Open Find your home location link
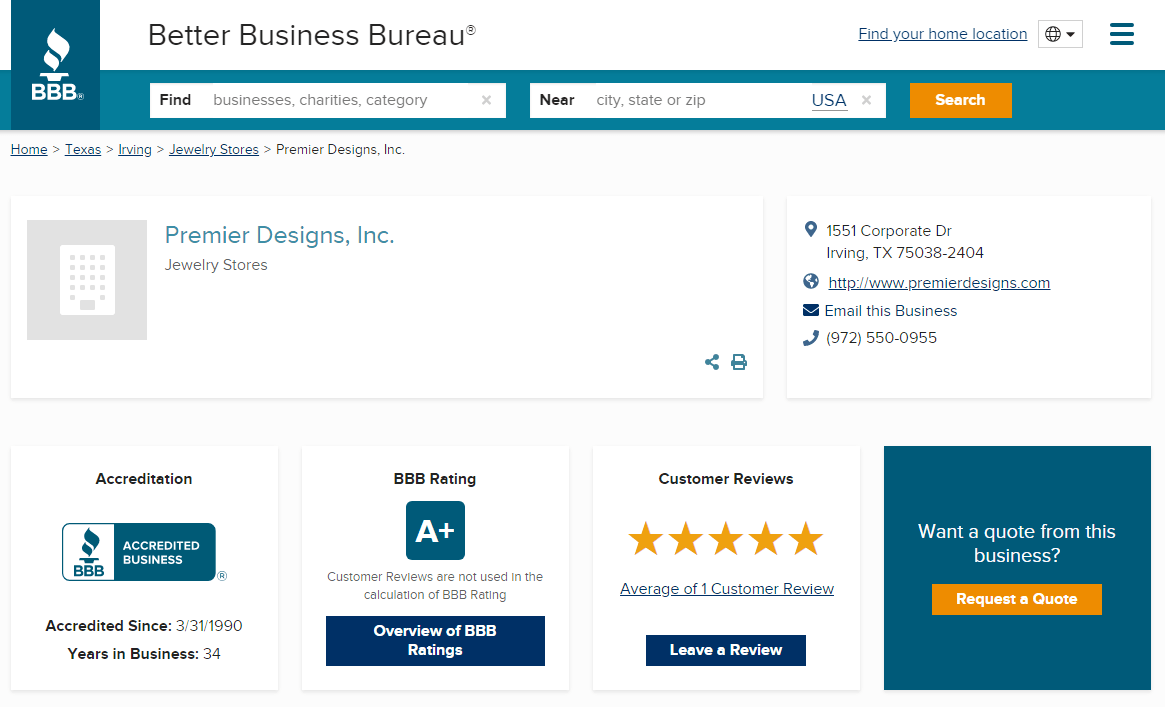Image resolution: width=1165 pixels, height=707 pixels. coord(943,34)
